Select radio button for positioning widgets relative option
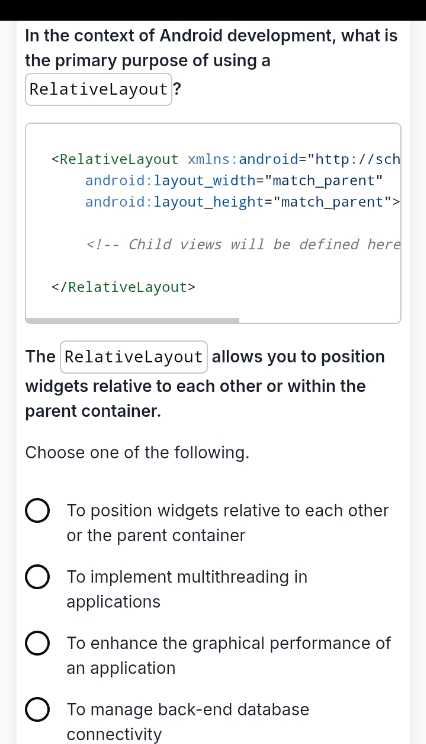The width and height of the screenshot is (426, 744). (37, 511)
